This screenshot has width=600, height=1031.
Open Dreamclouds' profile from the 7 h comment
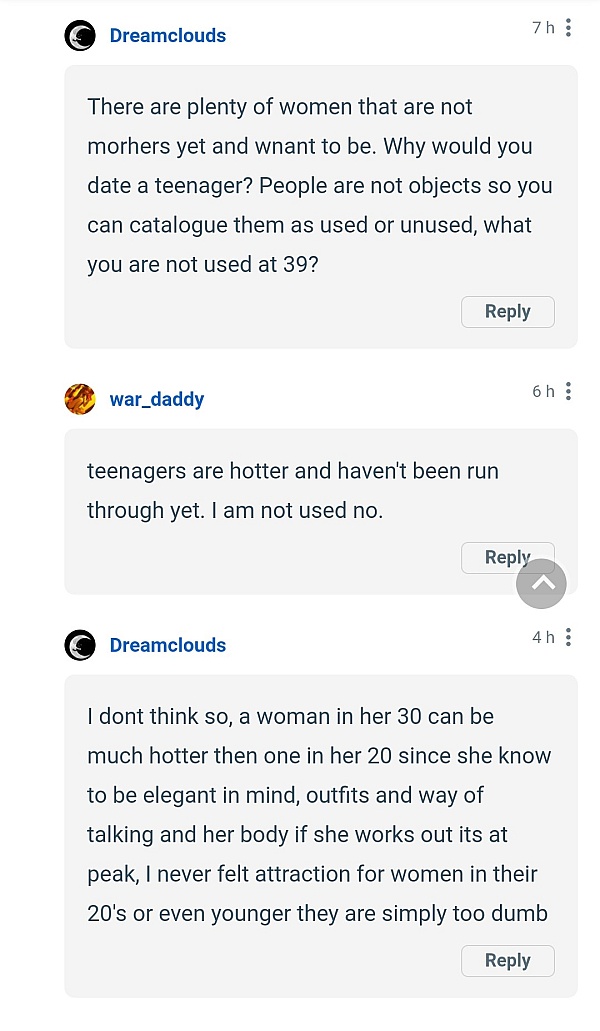point(168,36)
